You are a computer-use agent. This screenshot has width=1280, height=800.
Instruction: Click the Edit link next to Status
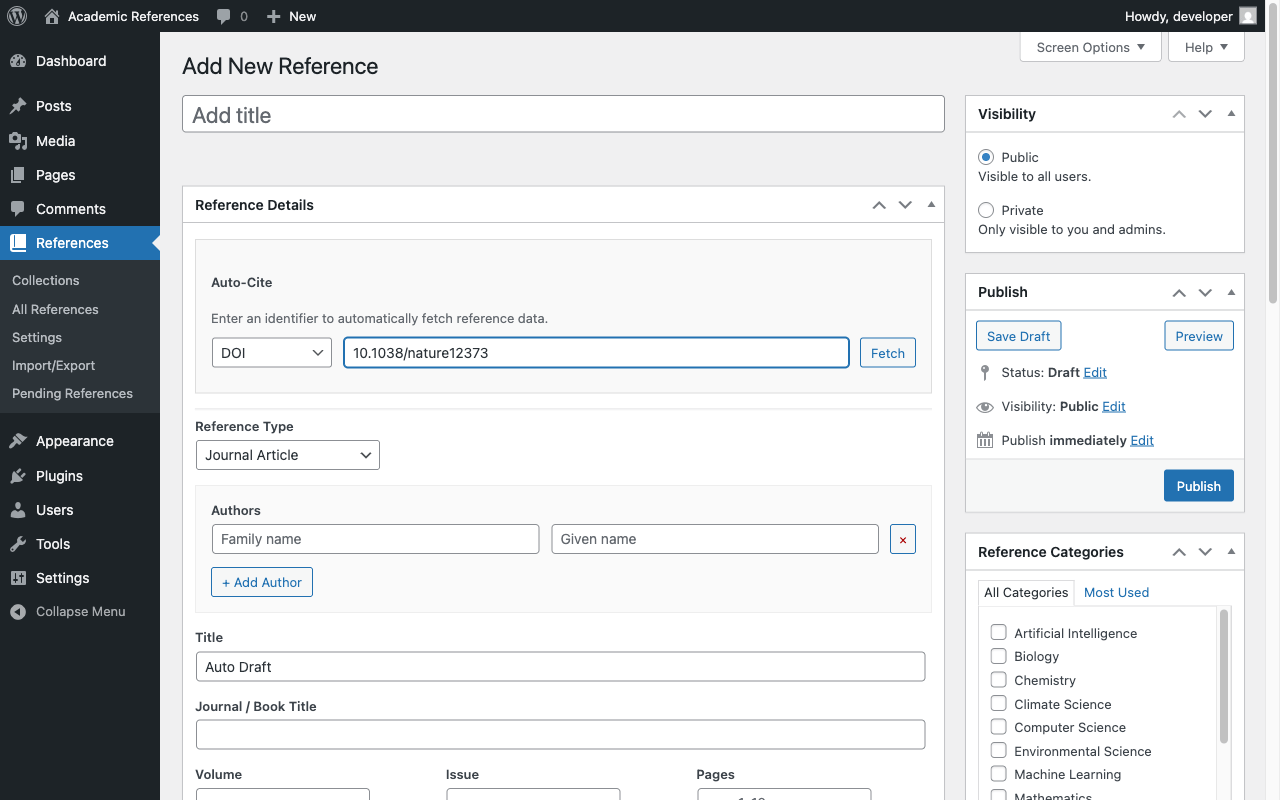1095,372
